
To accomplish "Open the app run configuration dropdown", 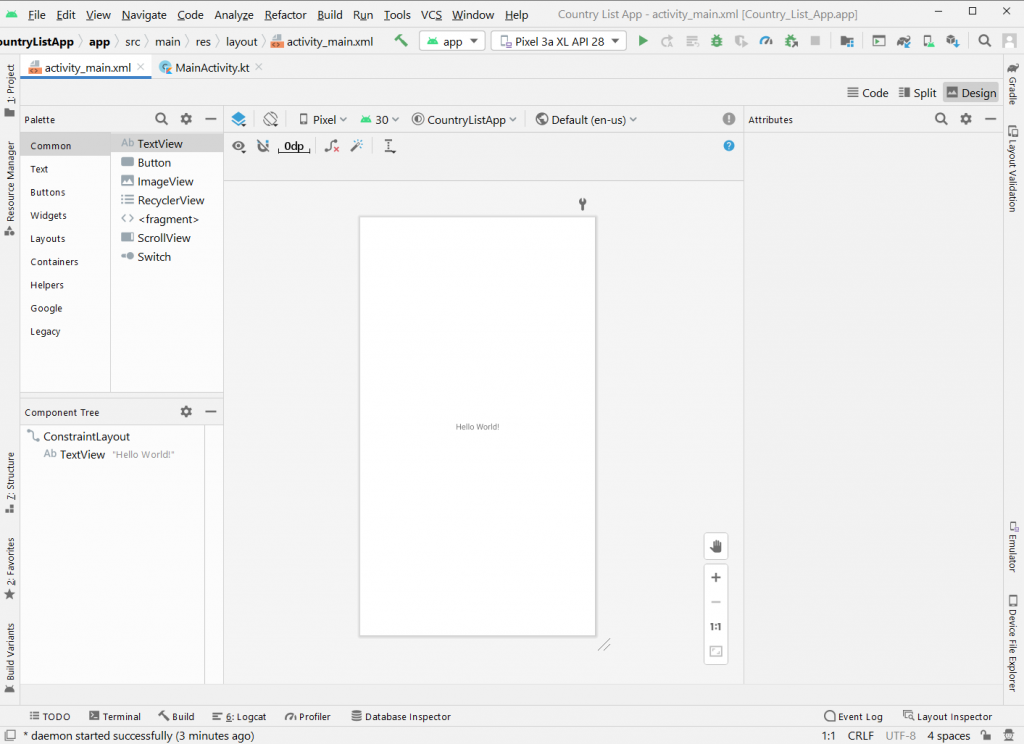I will point(452,41).
